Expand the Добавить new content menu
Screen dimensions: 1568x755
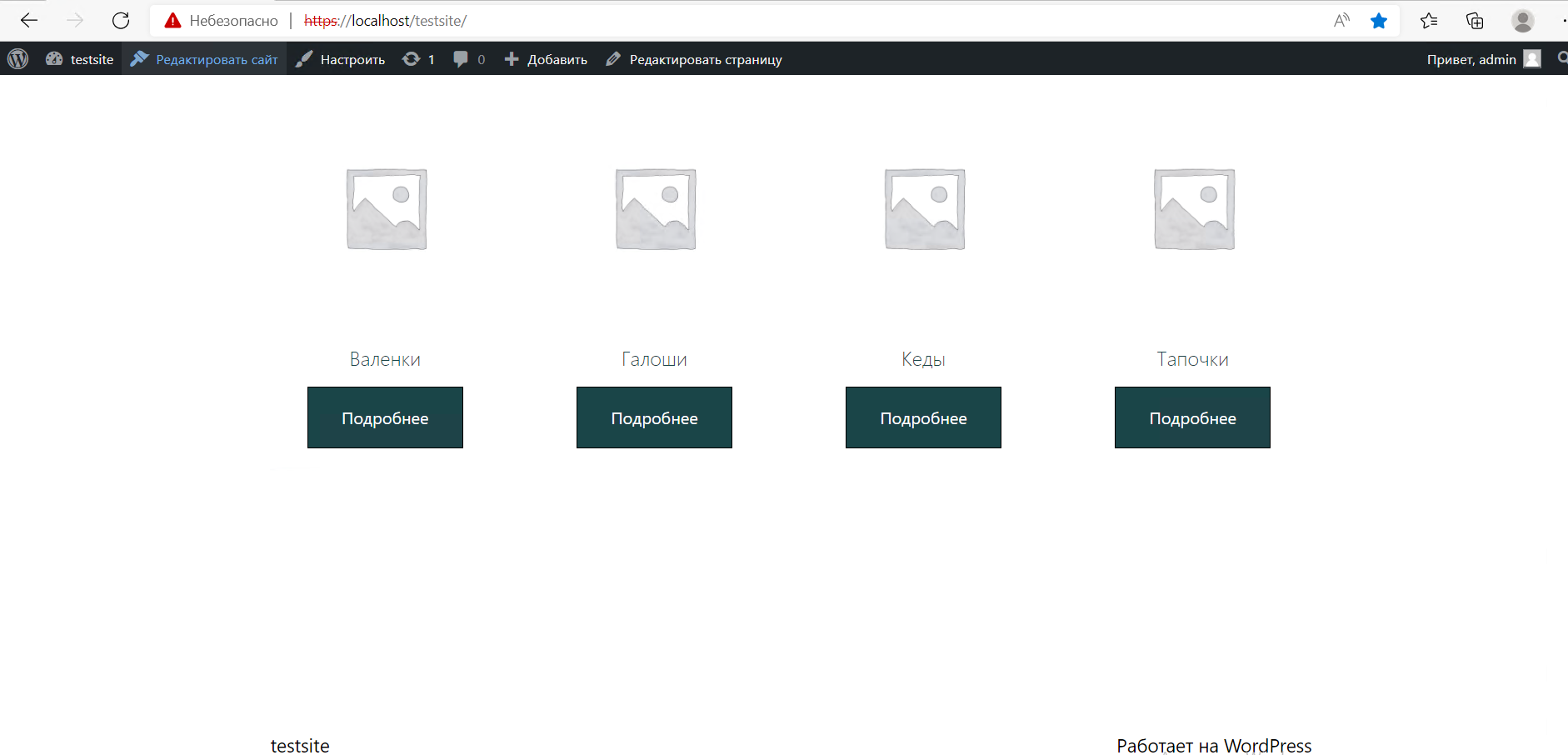point(546,59)
